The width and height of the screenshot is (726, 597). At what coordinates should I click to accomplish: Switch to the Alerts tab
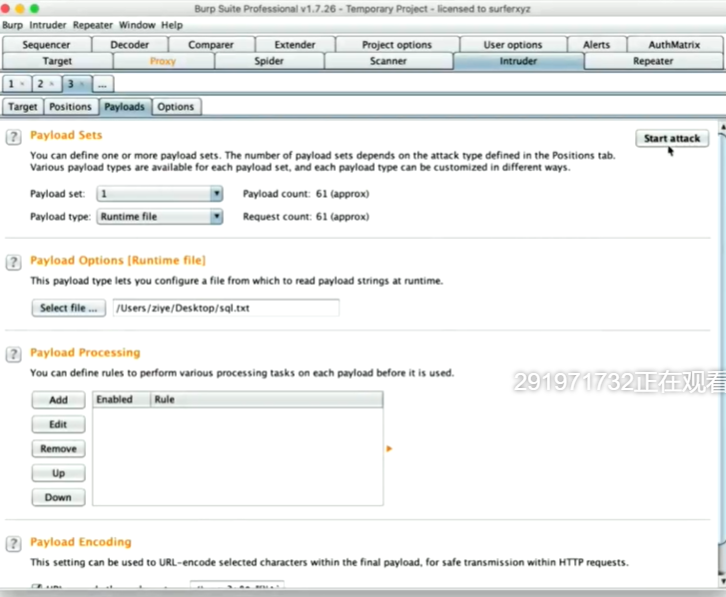(596, 44)
